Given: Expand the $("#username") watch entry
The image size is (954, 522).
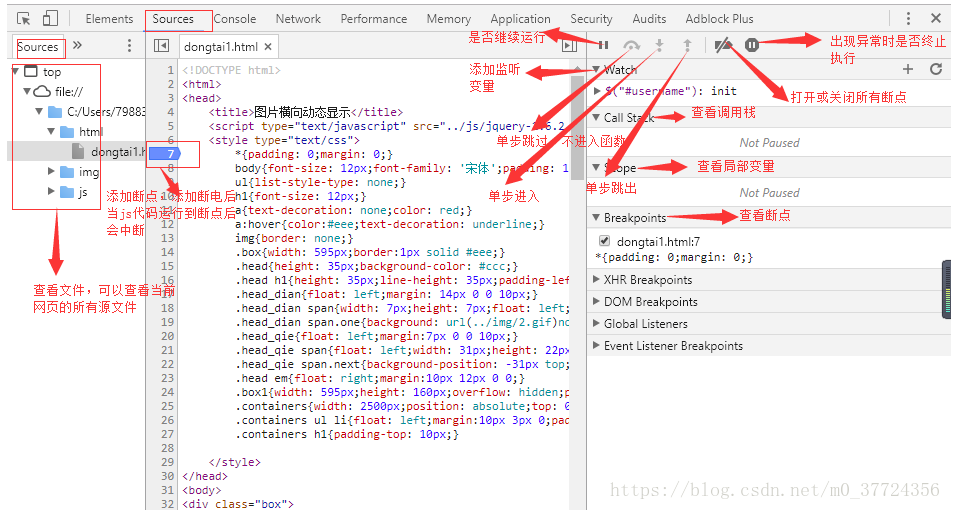Looking at the screenshot, I should point(597,91).
